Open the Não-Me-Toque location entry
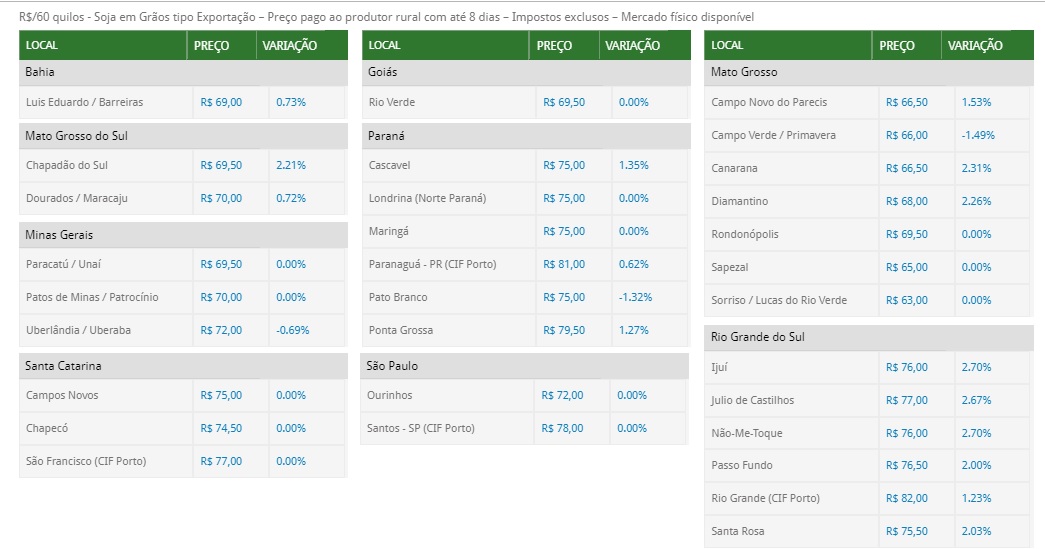Viewport: 1045px width, 549px height. 746,433
